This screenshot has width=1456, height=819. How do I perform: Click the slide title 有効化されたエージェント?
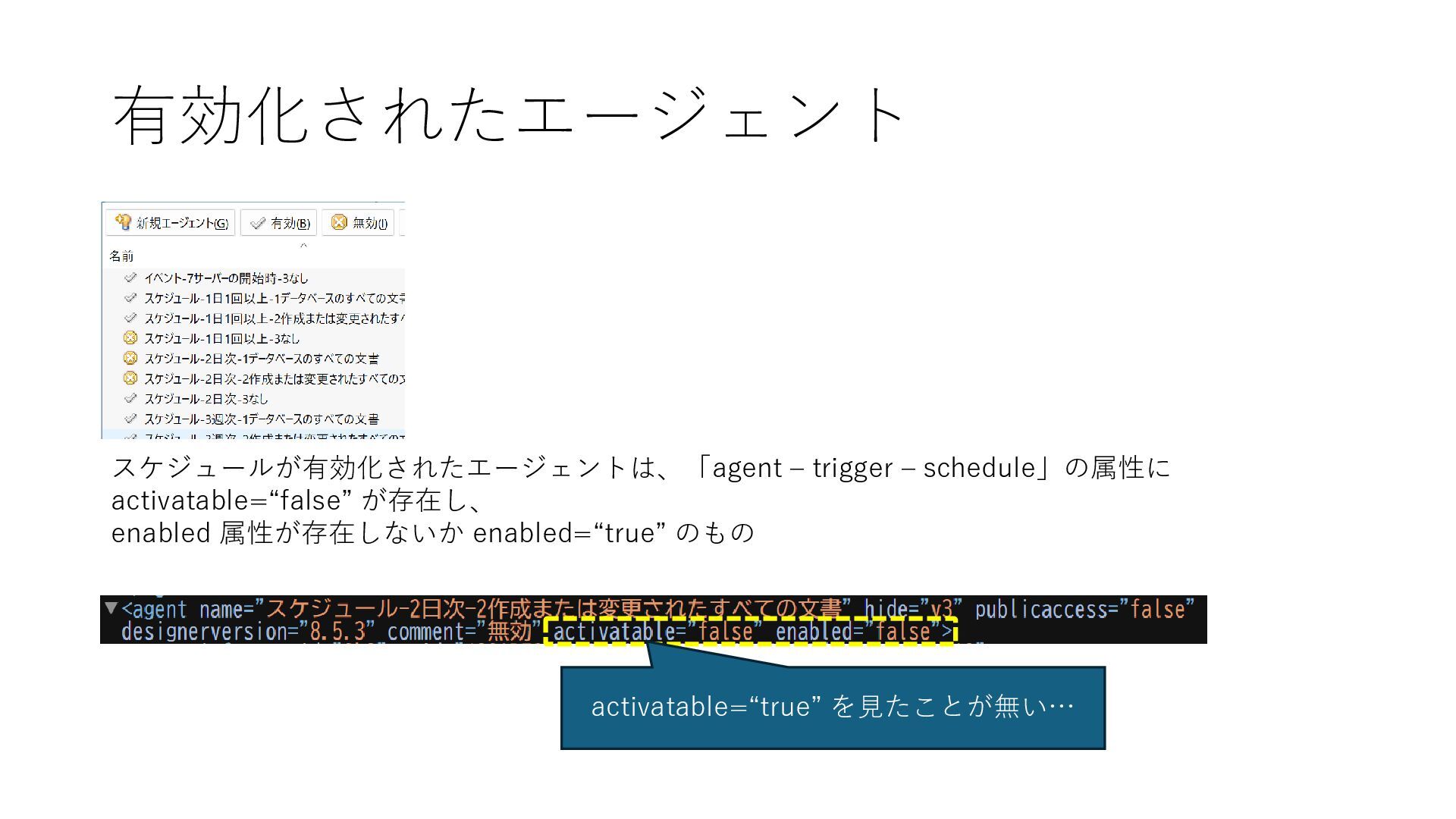pyautogui.click(x=508, y=115)
